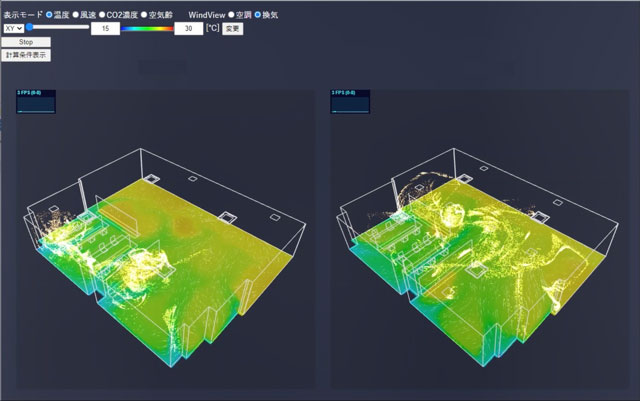Open the XY plane dropdown

coord(13,29)
